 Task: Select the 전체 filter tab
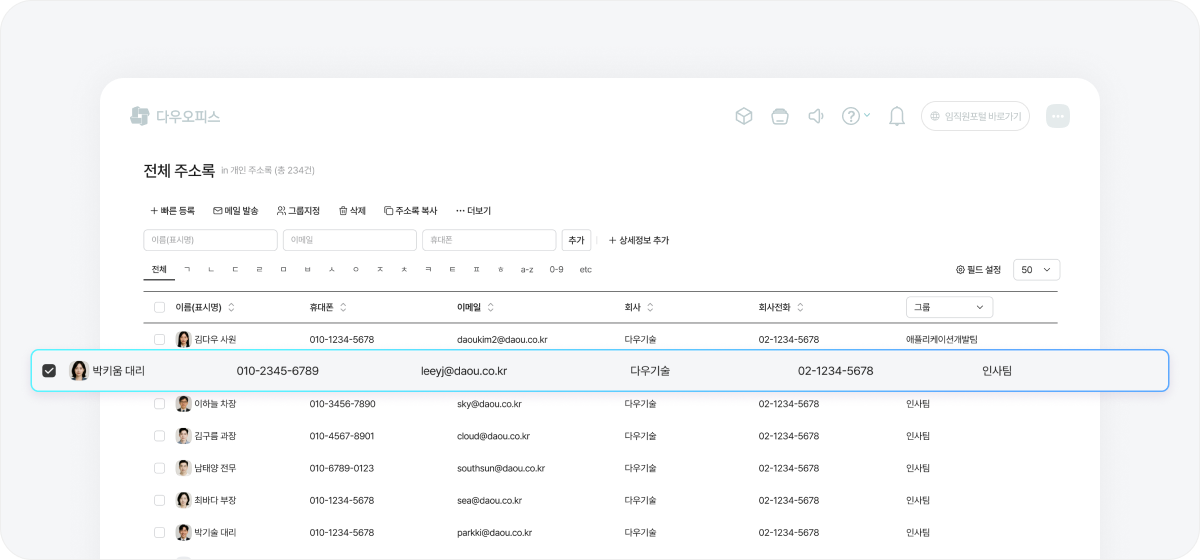(x=159, y=270)
